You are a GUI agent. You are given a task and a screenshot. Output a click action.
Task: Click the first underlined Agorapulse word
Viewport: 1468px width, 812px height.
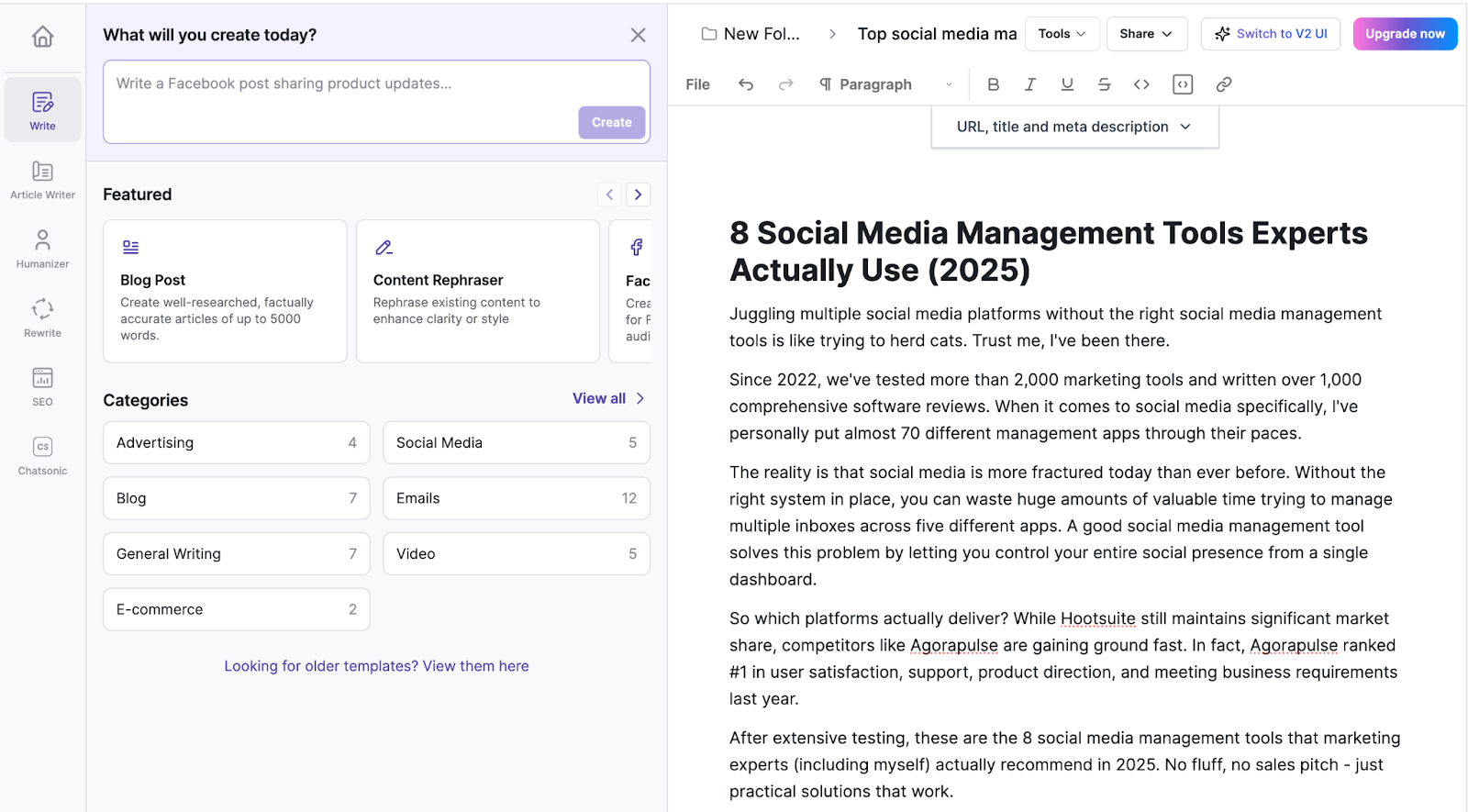point(953,645)
